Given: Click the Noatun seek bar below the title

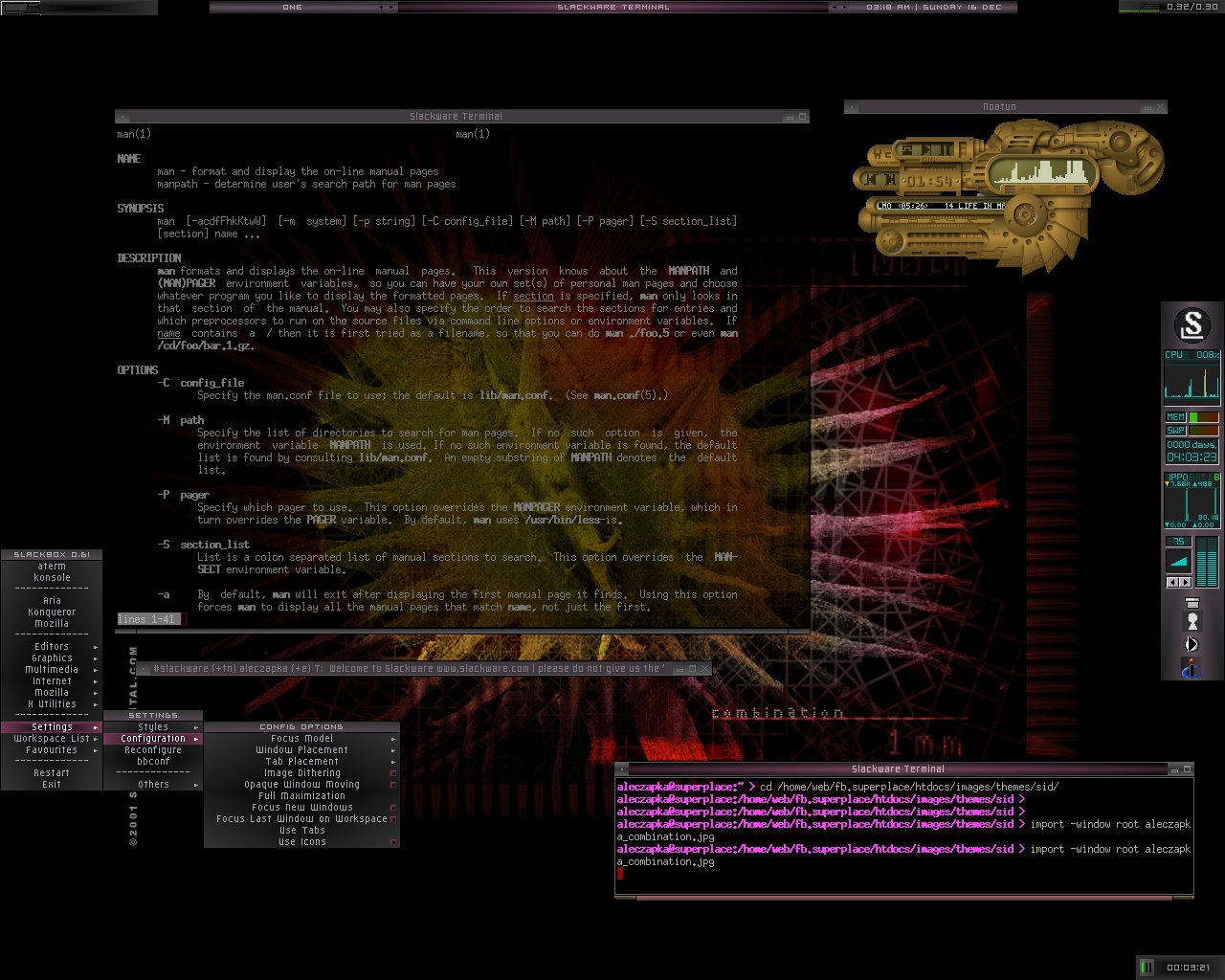Looking at the screenshot, I should [940, 220].
